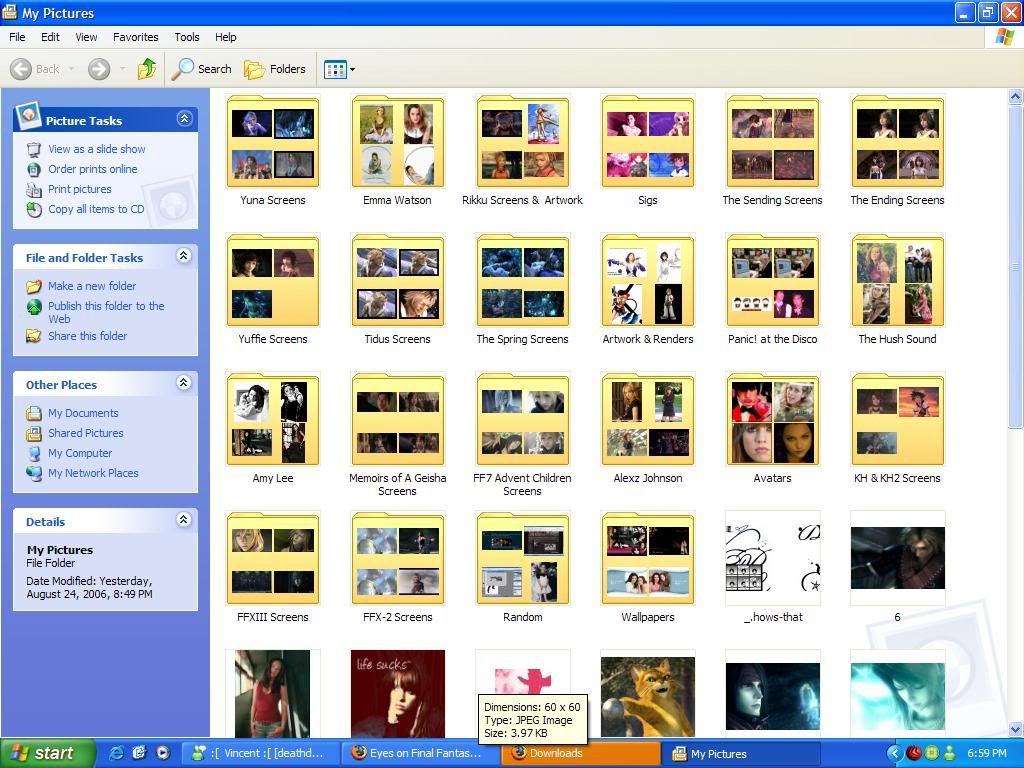This screenshot has height=768, width=1024.
Task: Click the vertical scrollbar down arrow
Action: coord(1016,729)
